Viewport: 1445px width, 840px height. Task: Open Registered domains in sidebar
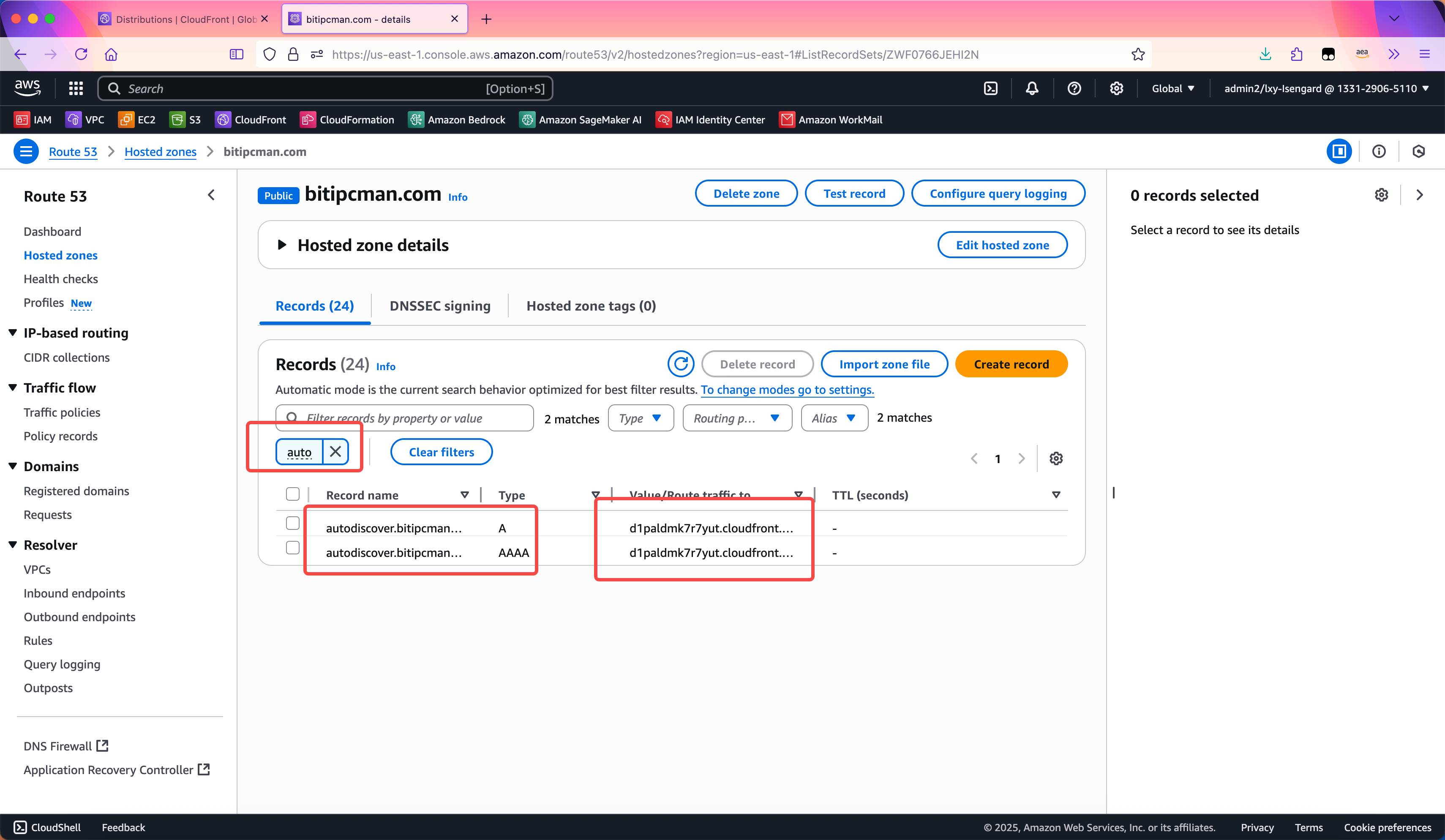tap(76, 491)
